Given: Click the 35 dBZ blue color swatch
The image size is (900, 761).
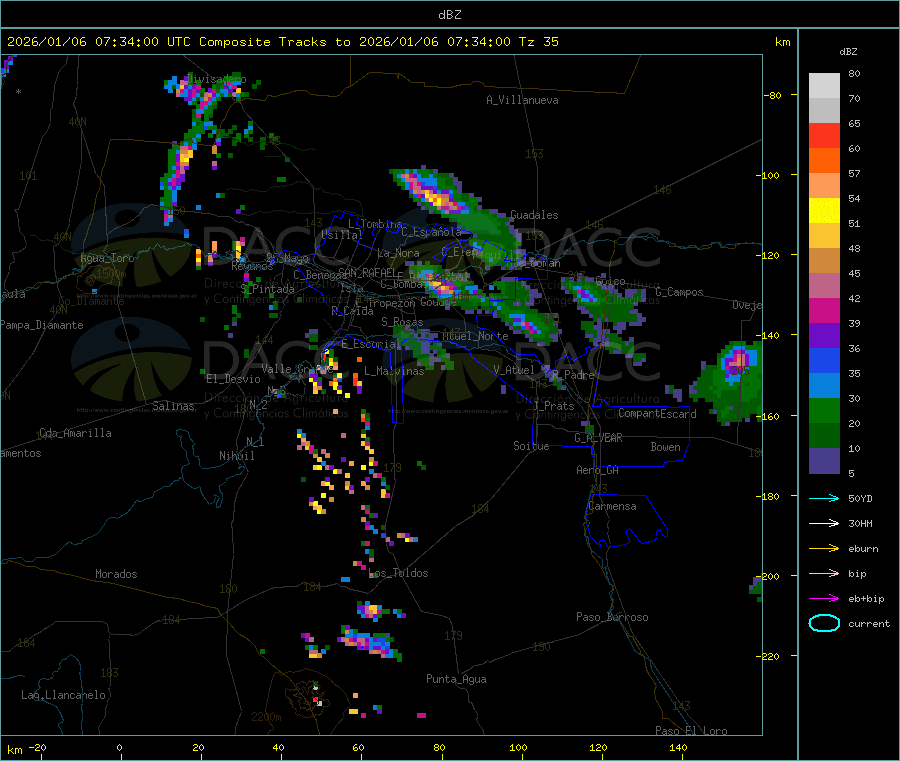Looking at the screenshot, I should 824,360.
